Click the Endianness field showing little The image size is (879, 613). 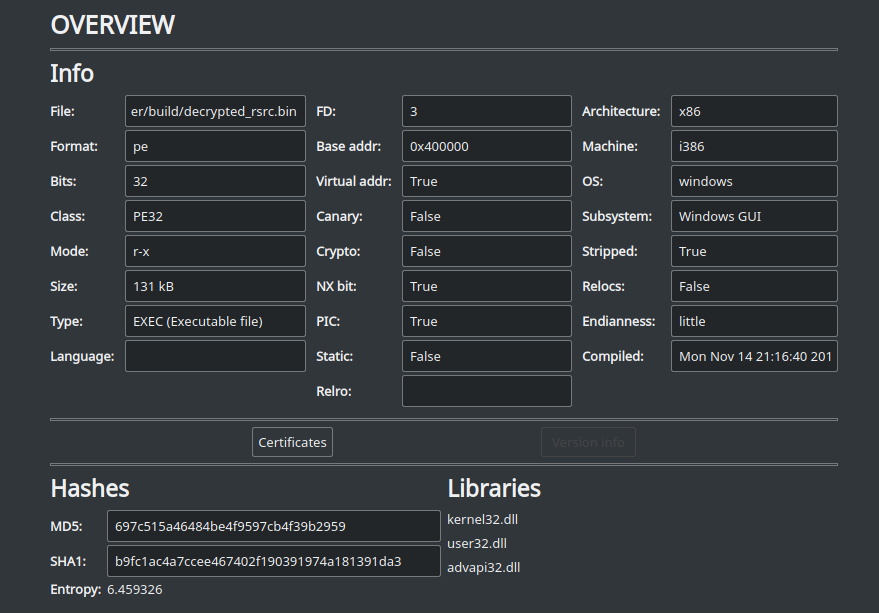(x=753, y=321)
